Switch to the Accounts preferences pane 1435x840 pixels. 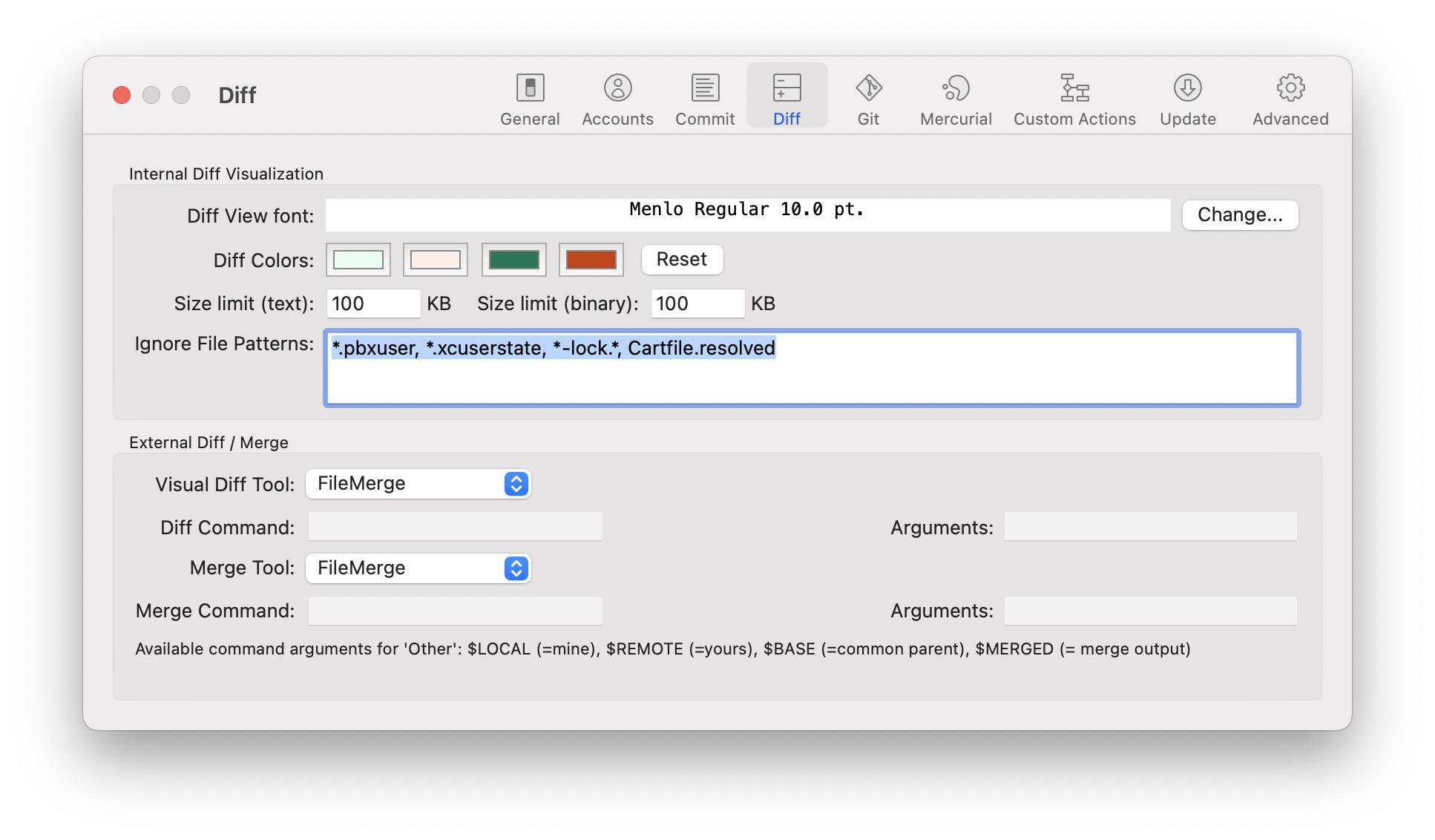(617, 99)
